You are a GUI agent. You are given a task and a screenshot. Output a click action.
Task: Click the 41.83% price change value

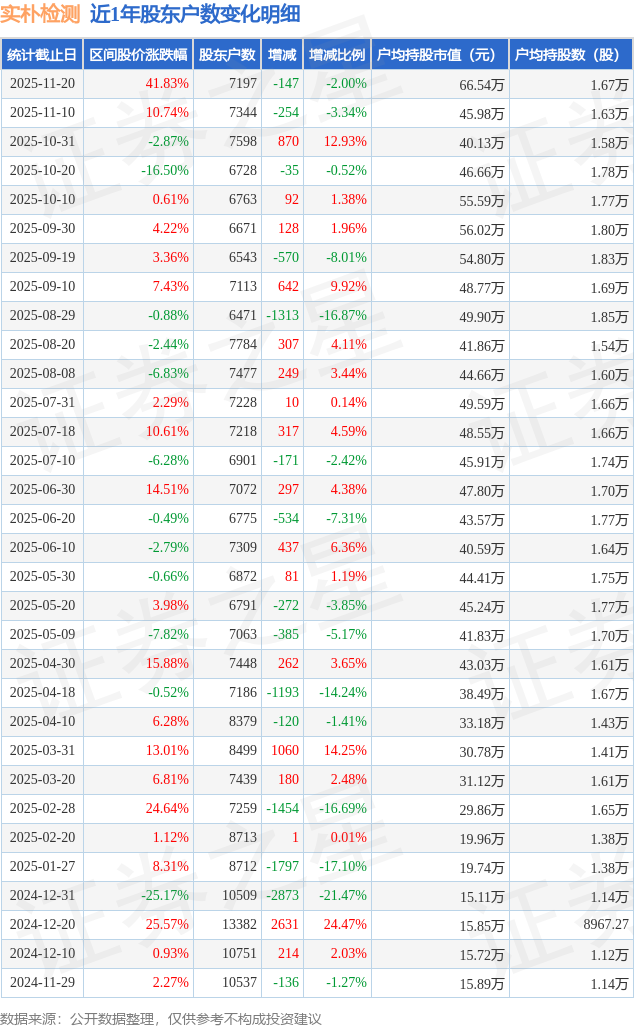click(x=167, y=84)
